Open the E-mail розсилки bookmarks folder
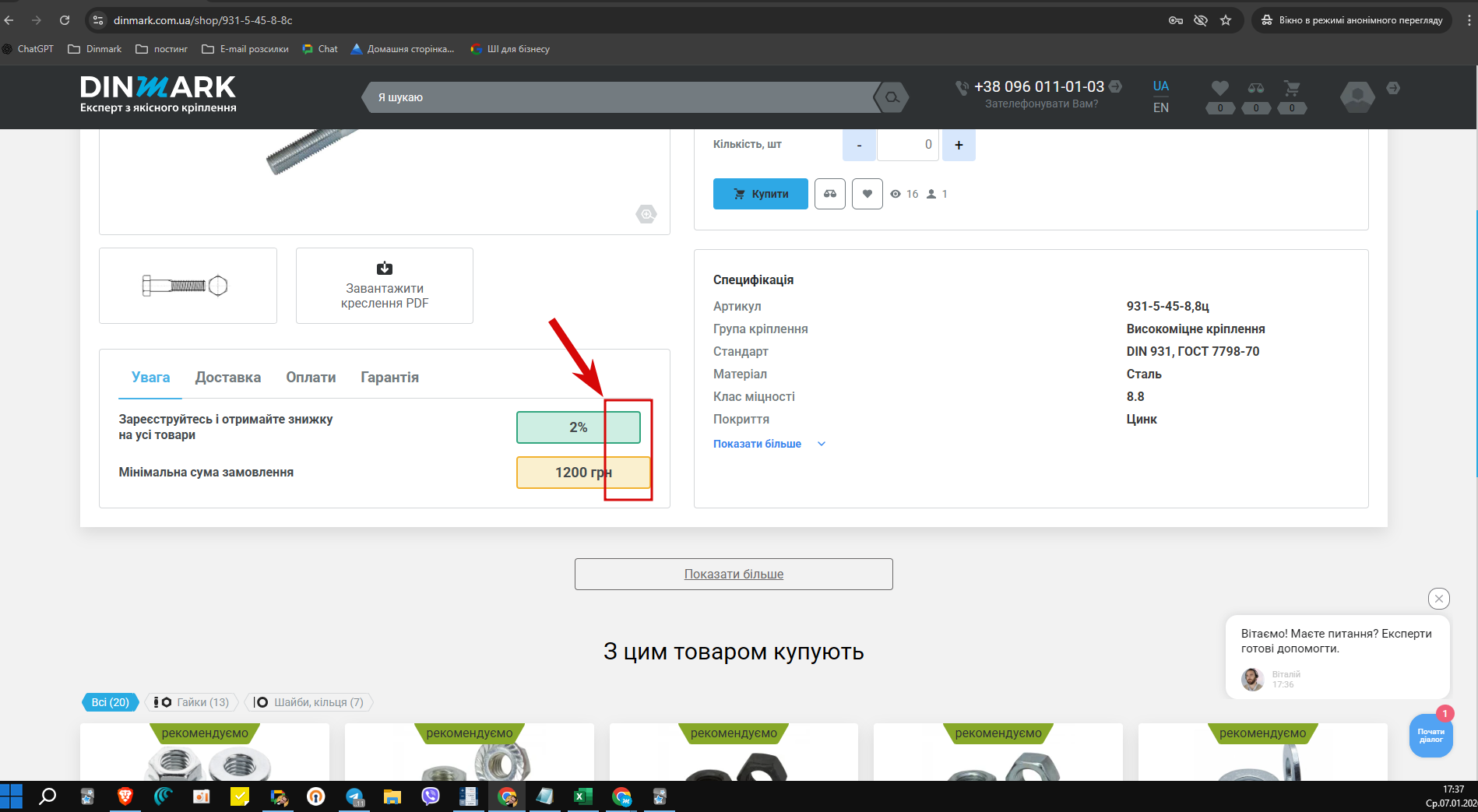The width and height of the screenshot is (1478, 812). coord(245,49)
